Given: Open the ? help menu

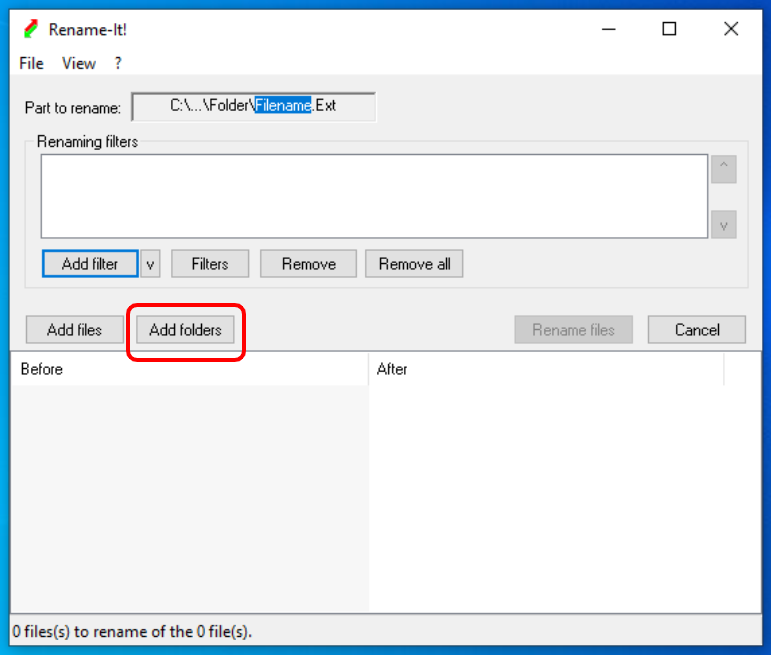Looking at the screenshot, I should point(118,63).
